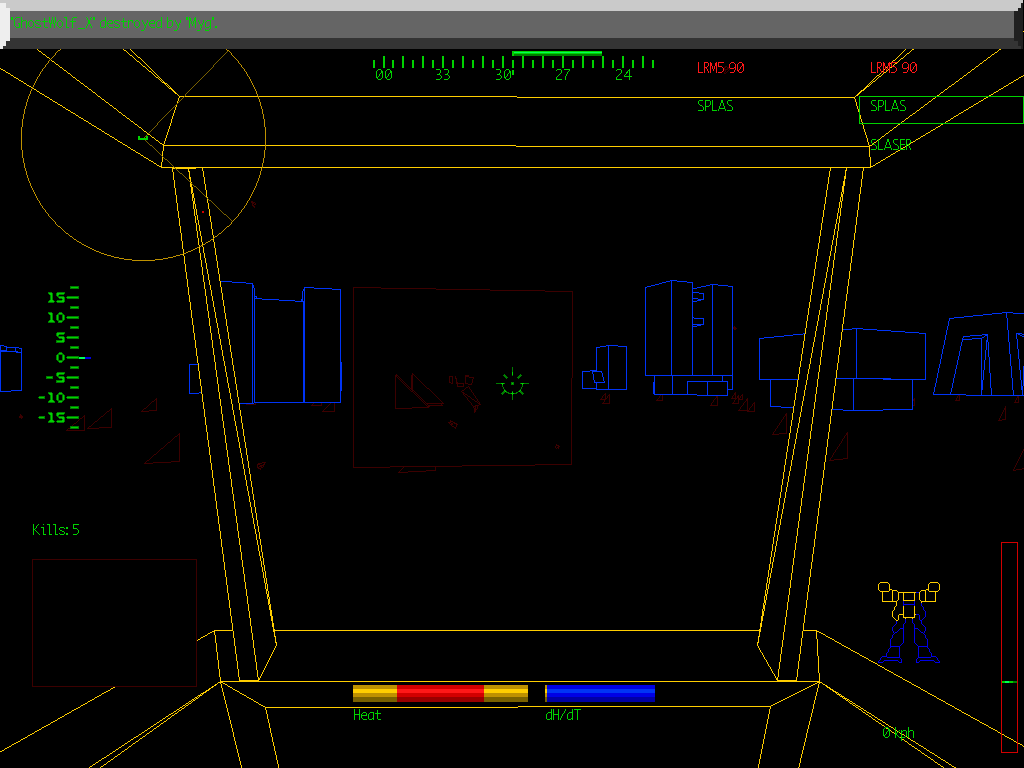Click the red Heat gauge bar

click(x=440, y=693)
